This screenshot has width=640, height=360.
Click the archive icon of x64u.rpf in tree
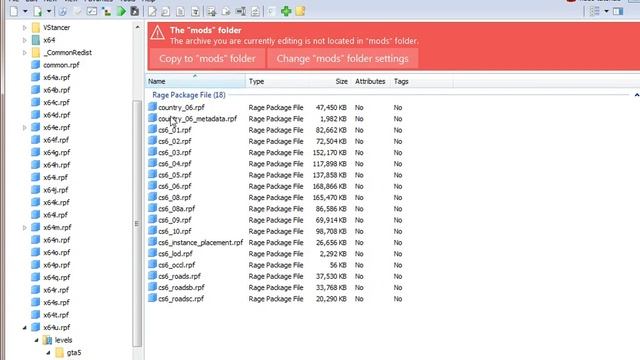click(x=36, y=327)
